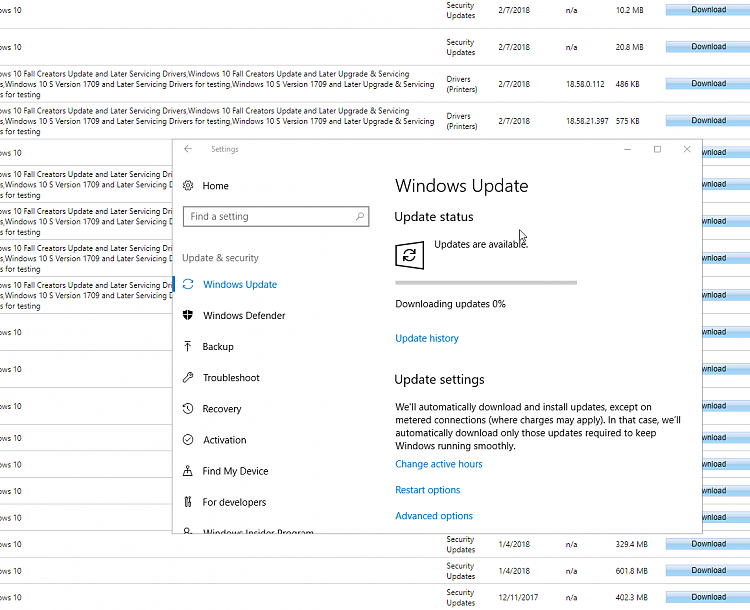The height and width of the screenshot is (610, 750).
Task: Click the Windows Update sync icon in sidebar
Action: click(188, 284)
